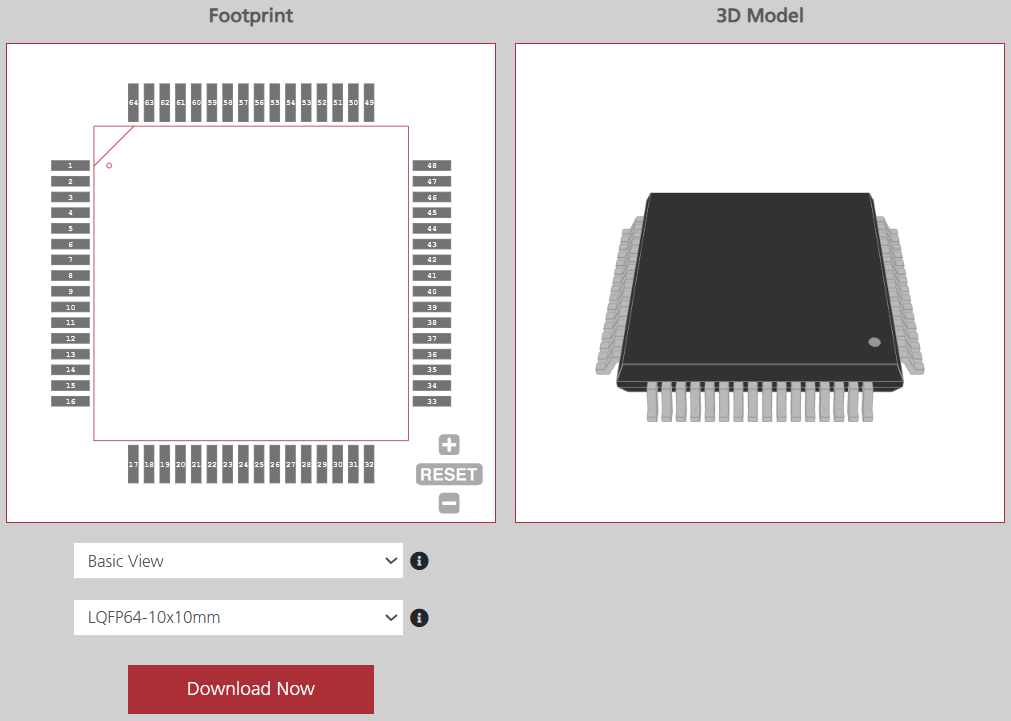1011x721 pixels.
Task: Click the pin-1 dot on the 3D chip
Action: pyautogui.click(x=872, y=340)
